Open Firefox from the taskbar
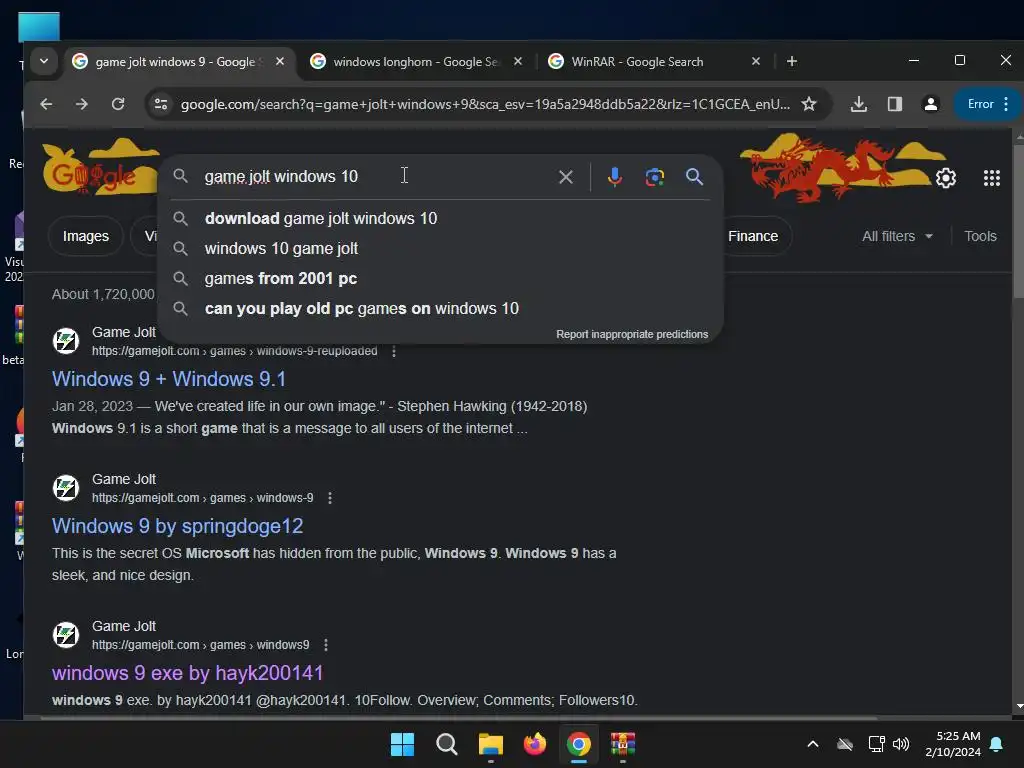 [x=535, y=744]
